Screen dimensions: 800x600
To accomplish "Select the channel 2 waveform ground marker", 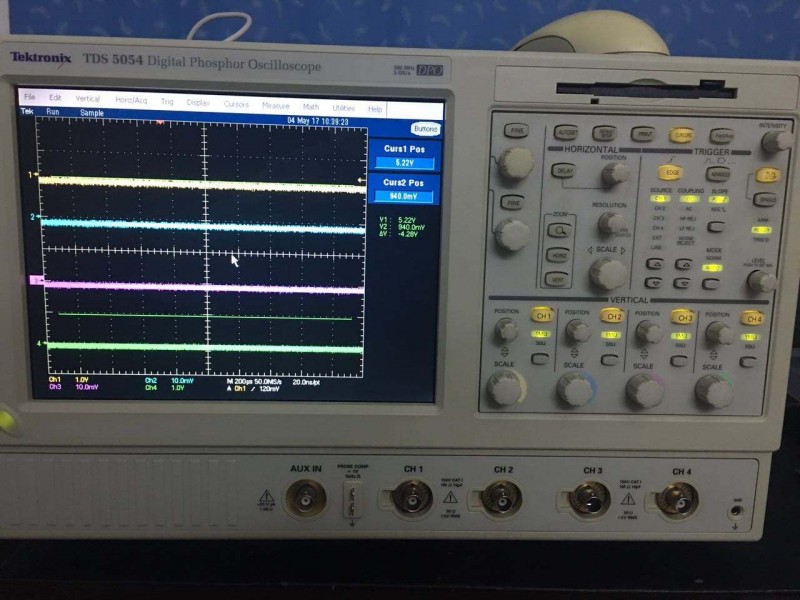I will [35, 217].
